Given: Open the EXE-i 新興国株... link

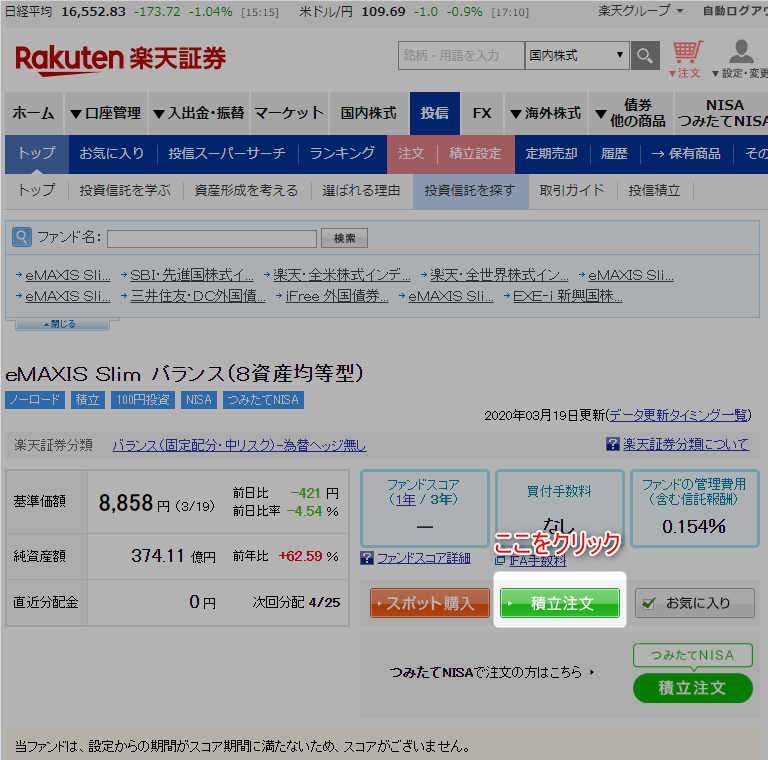Looking at the screenshot, I should pyautogui.click(x=568, y=296).
